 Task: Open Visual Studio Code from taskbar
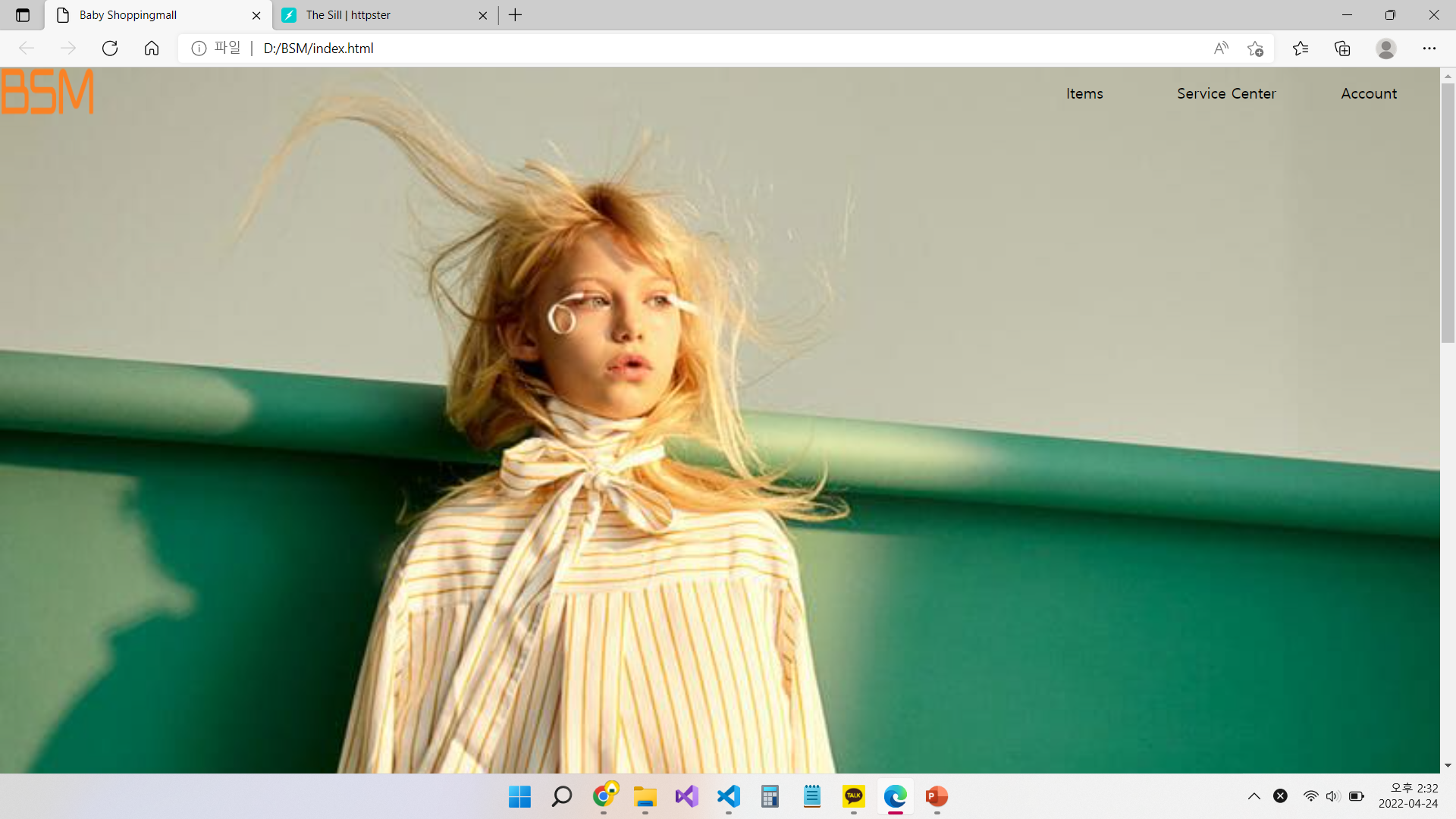[x=728, y=796]
